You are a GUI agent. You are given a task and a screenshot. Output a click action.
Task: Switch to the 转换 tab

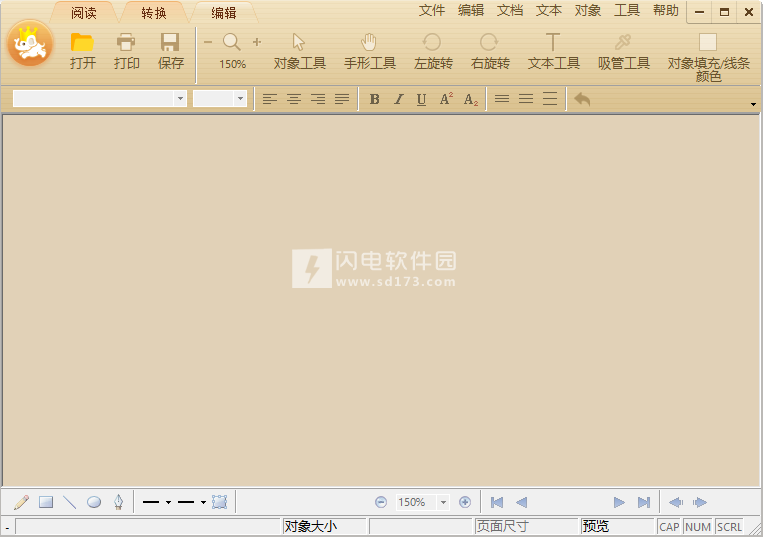(154, 13)
